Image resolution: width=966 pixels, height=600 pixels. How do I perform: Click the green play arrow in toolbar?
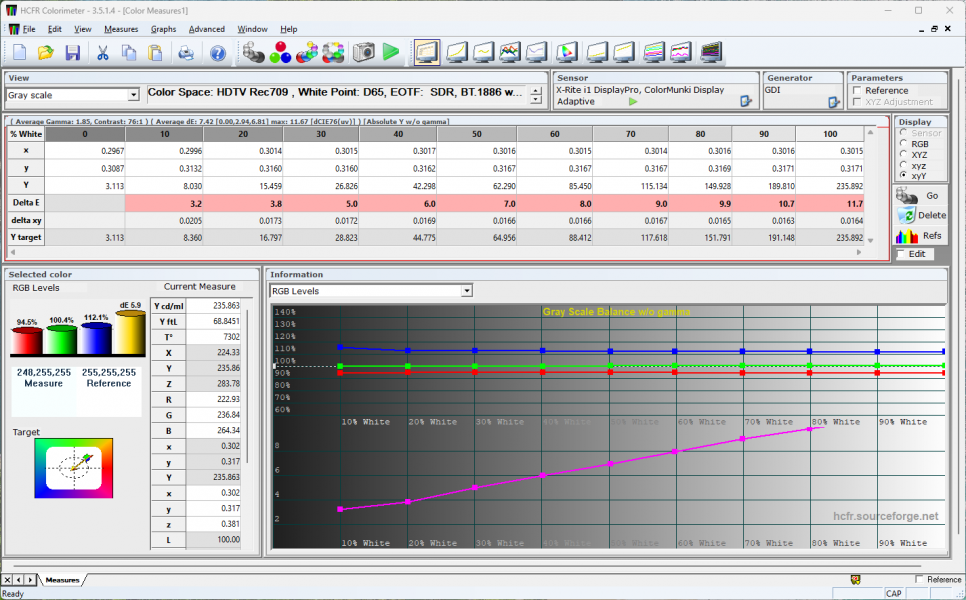[x=391, y=52]
